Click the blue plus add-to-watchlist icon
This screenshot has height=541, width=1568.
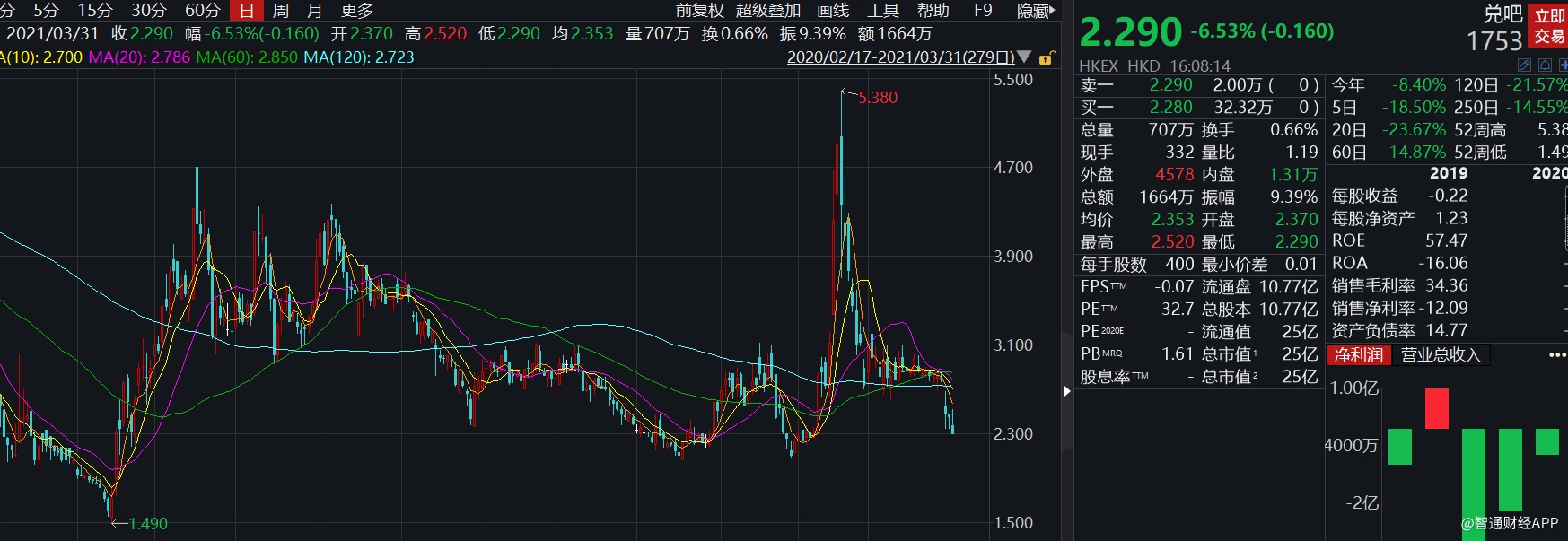(x=1563, y=65)
